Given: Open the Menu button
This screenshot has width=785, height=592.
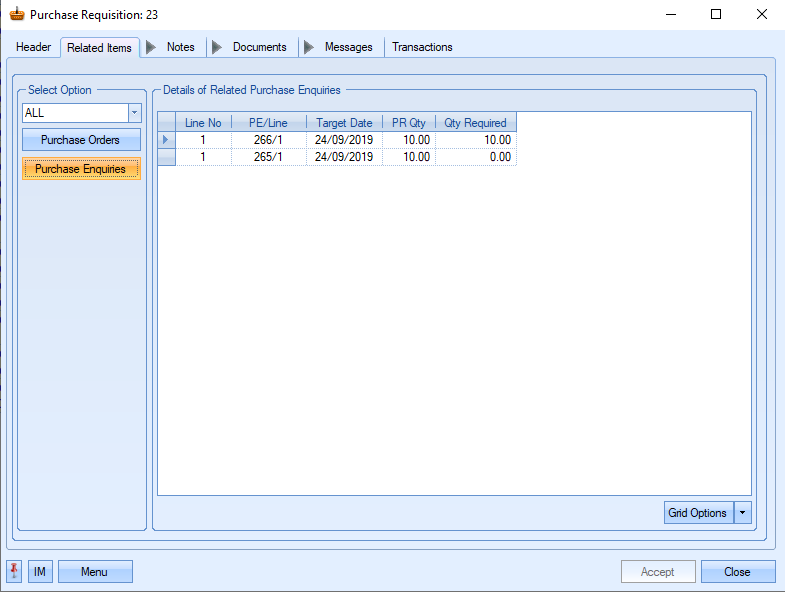Looking at the screenshot, I should 94,571.
